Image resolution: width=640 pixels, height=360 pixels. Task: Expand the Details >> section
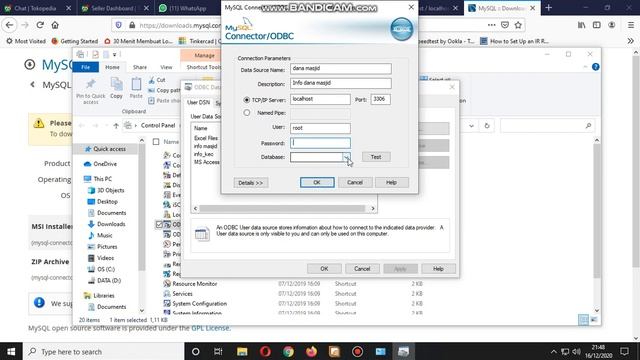click(x=251, y=183)
